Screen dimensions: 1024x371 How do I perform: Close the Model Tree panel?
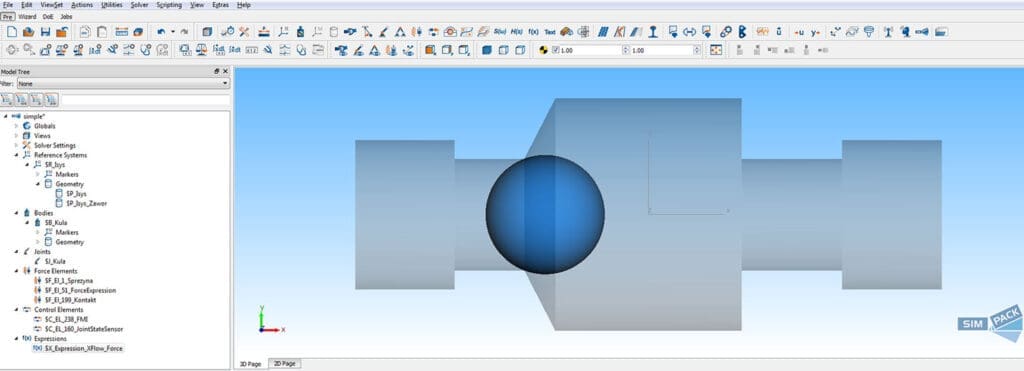(x=225, y=71)
